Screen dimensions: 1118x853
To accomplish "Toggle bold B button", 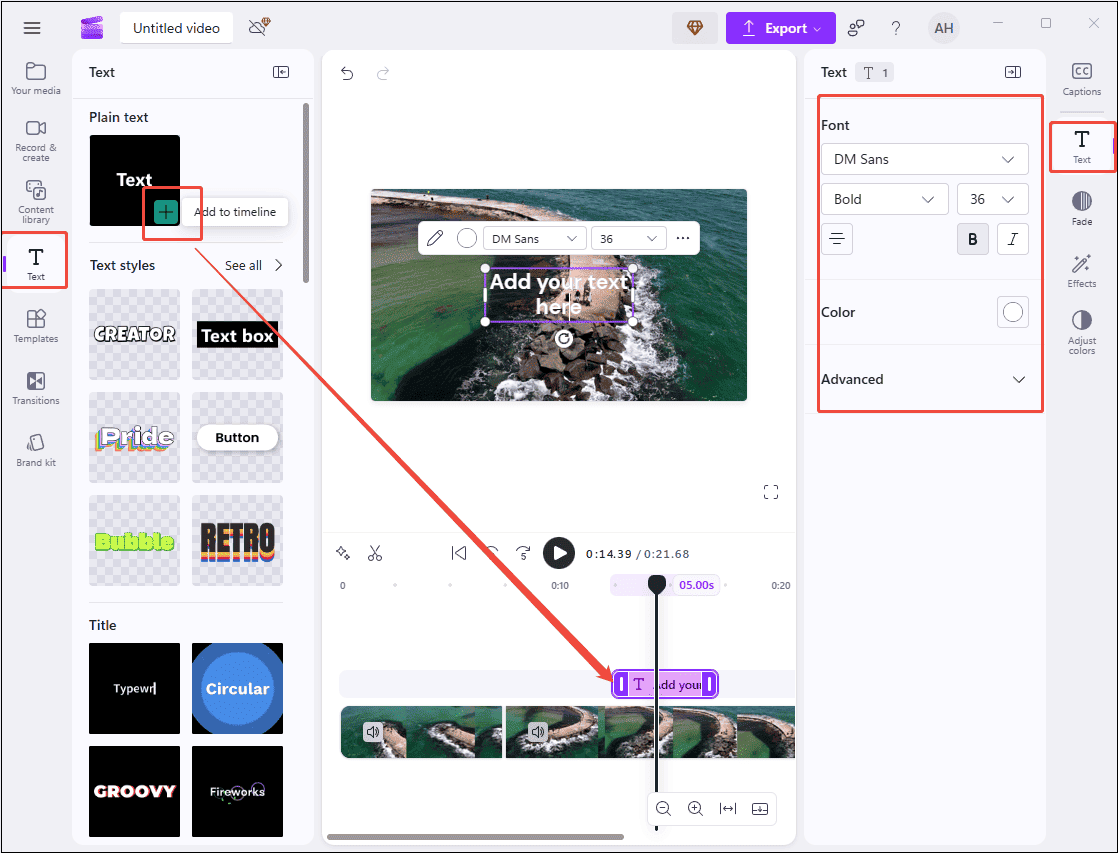I will coord(973,239).
